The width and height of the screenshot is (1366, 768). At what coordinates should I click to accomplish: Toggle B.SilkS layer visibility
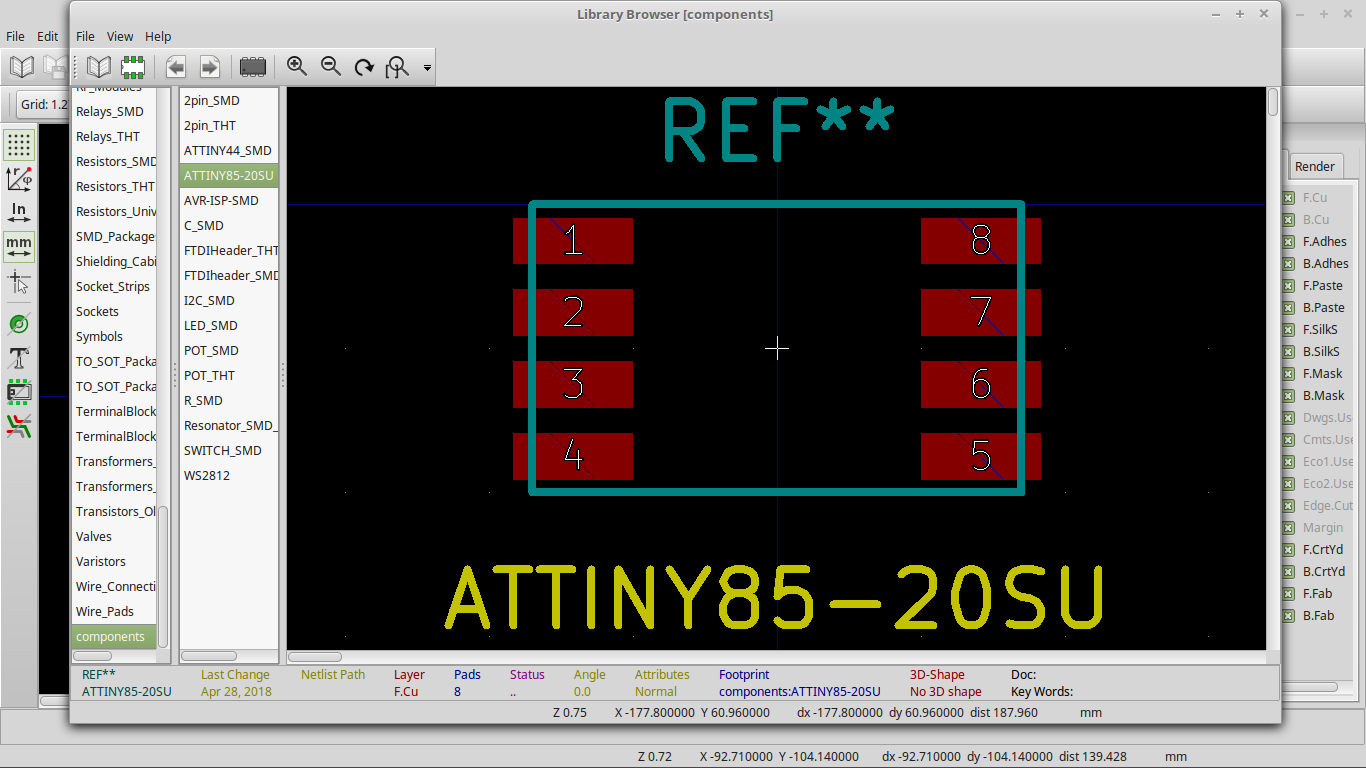[1289, 352]
